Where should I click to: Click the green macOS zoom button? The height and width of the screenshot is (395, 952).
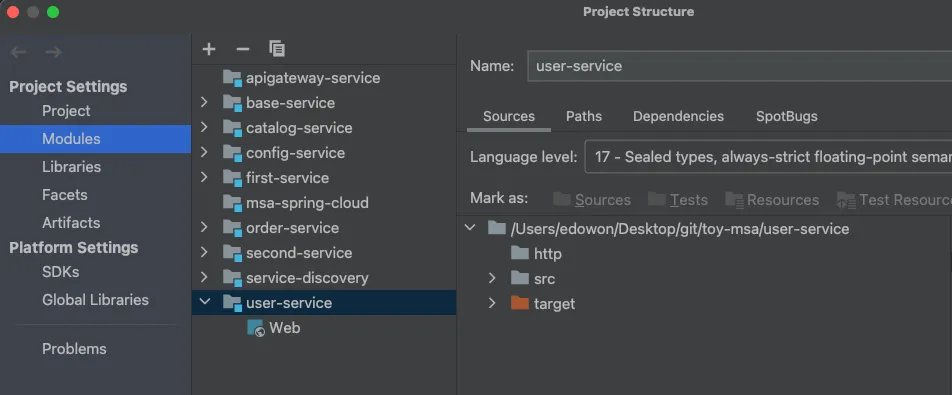coord(53,12)
